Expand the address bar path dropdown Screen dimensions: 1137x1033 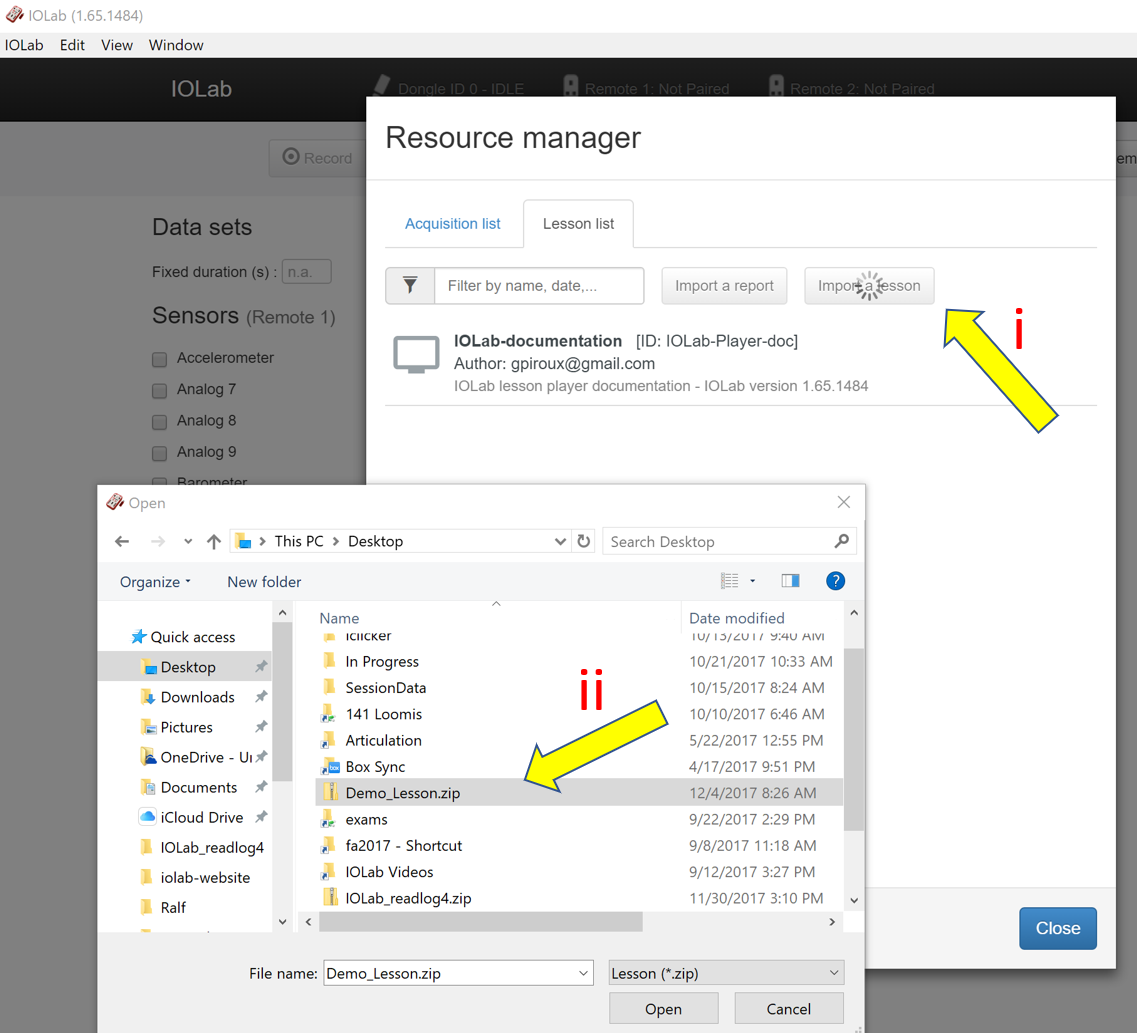[560, 542]
